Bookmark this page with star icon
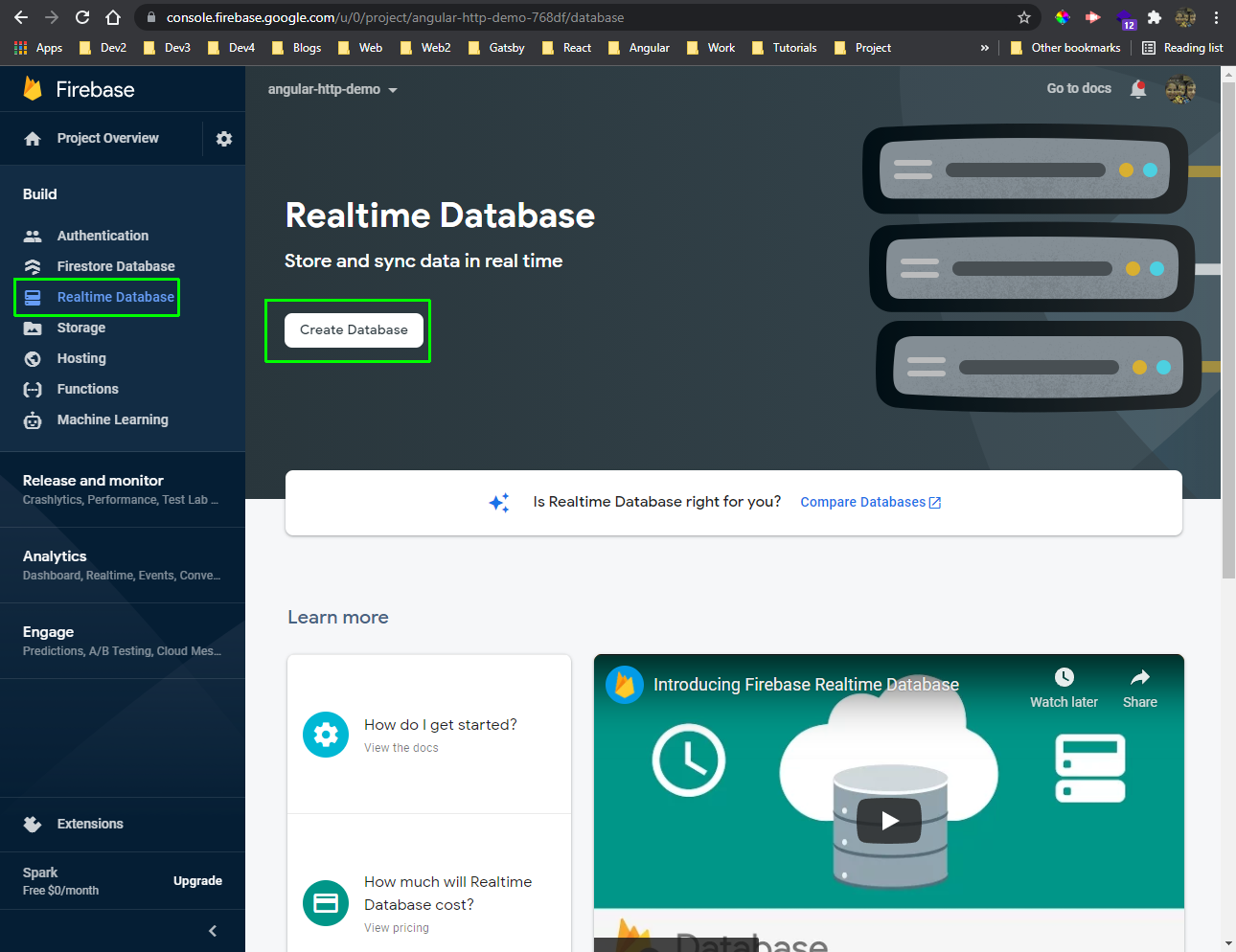Viewport: 1236px width, 952px height. (1024, 17)
